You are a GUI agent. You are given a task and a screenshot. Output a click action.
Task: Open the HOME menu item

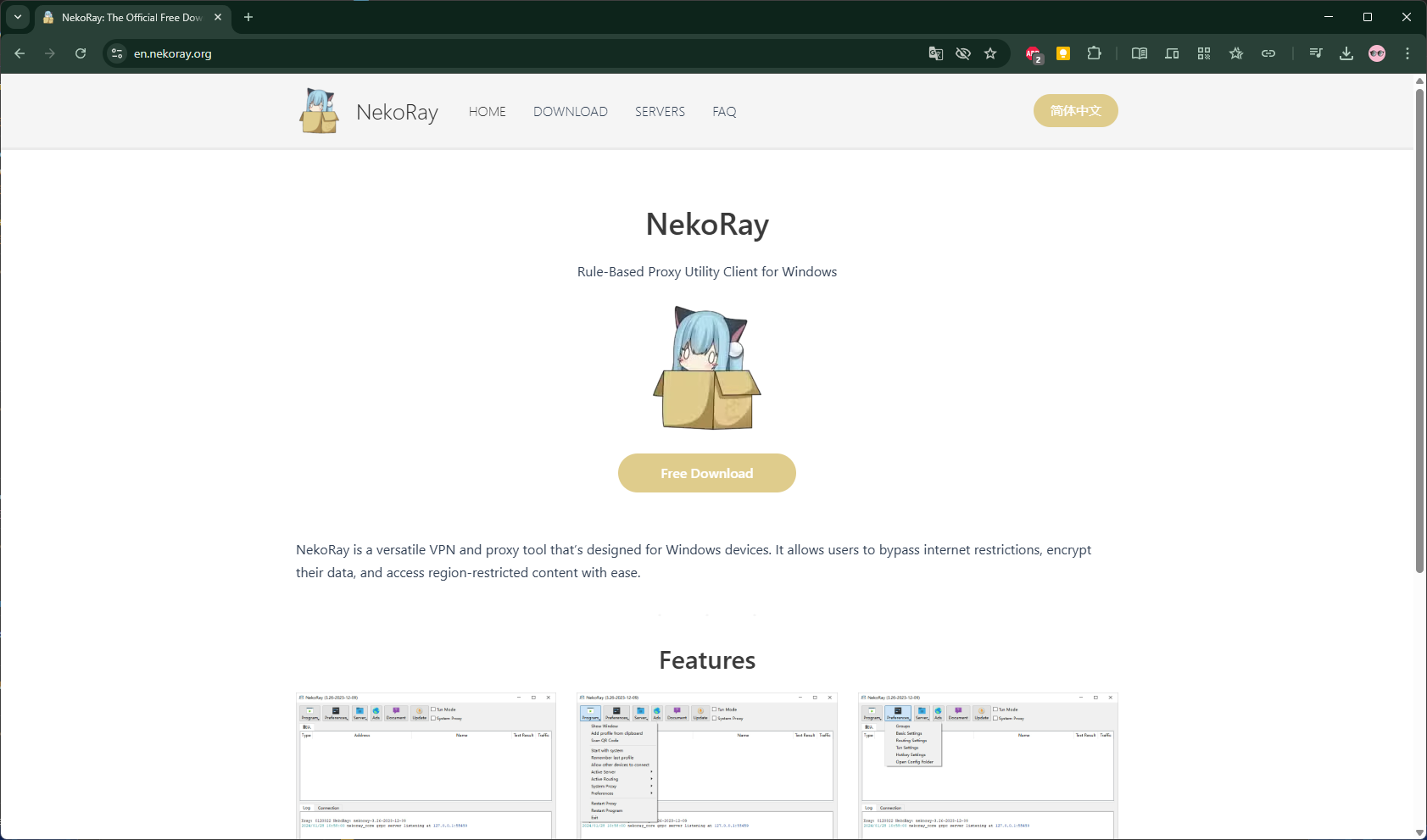coord(488,112)
